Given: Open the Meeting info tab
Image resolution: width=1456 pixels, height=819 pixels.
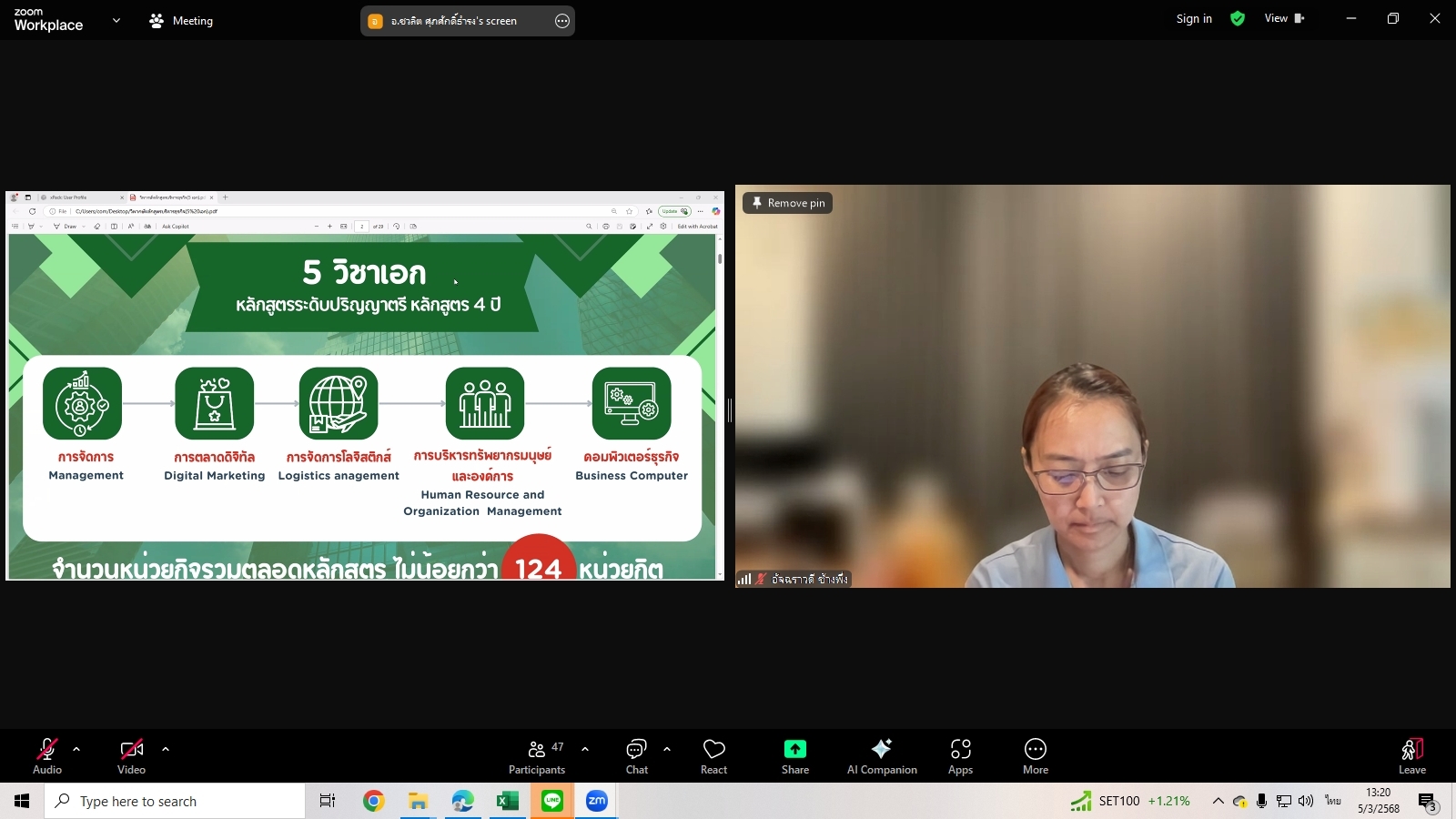Looking at the screenshot, I should (181, 20).
